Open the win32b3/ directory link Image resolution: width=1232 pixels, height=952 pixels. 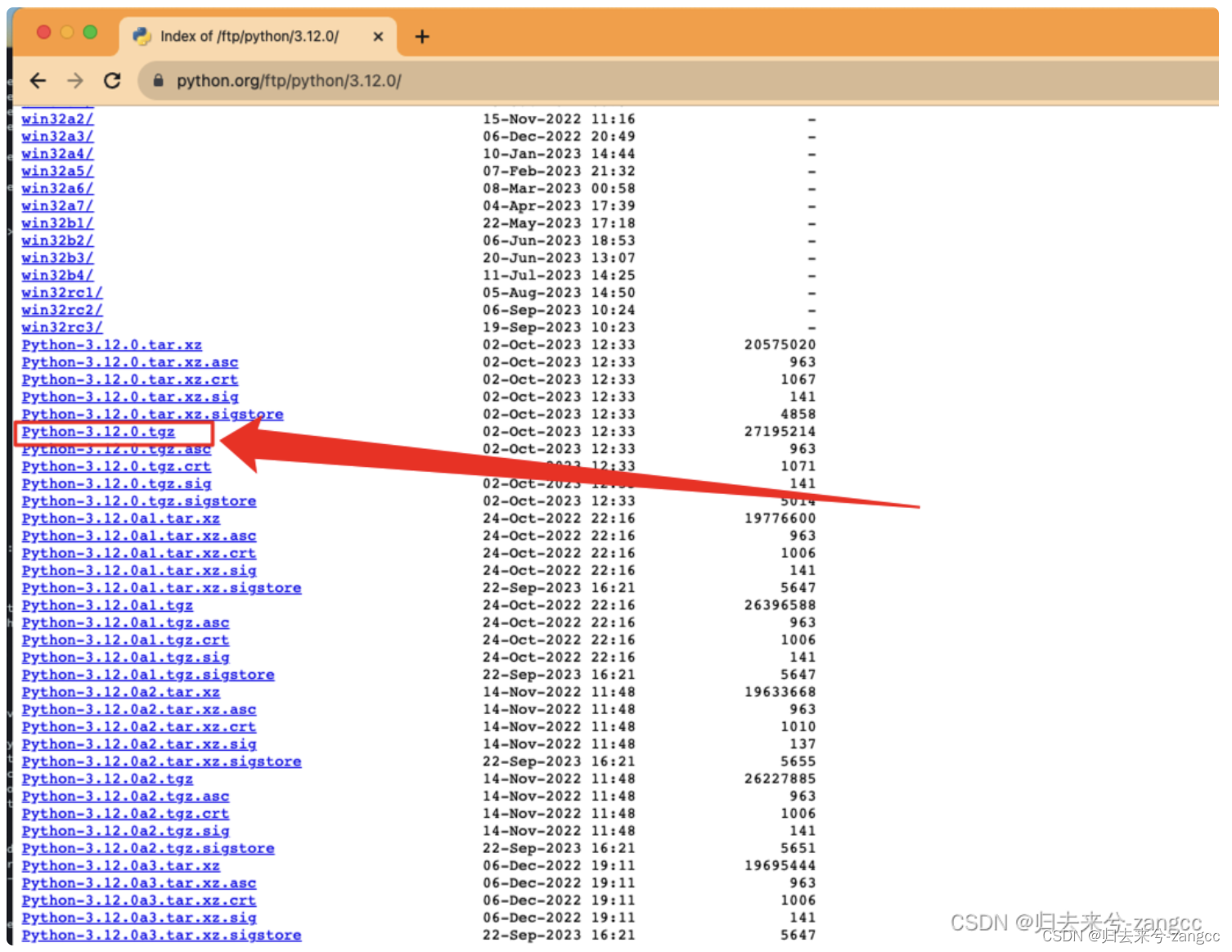[x=57, y=258]
